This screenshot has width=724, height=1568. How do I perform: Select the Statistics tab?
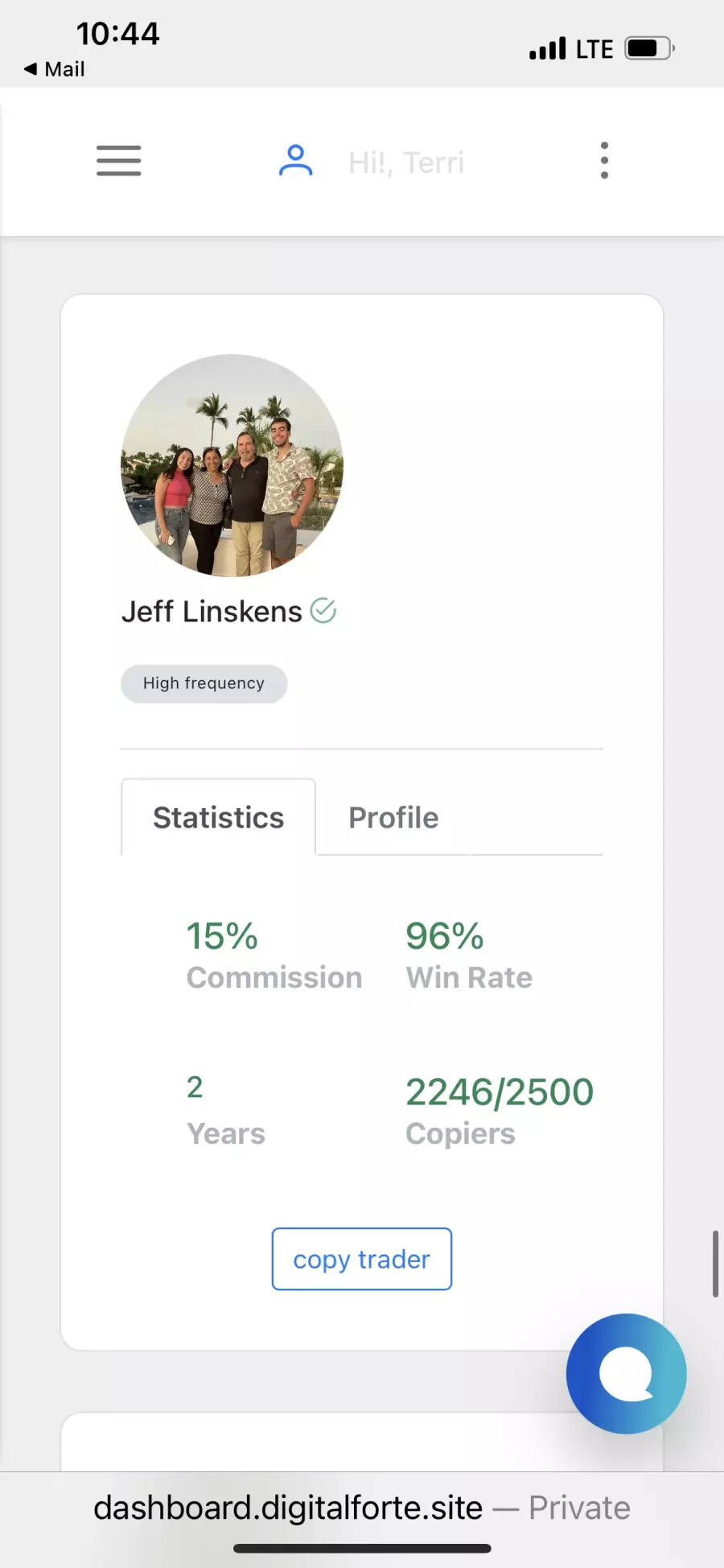point(218,818)
